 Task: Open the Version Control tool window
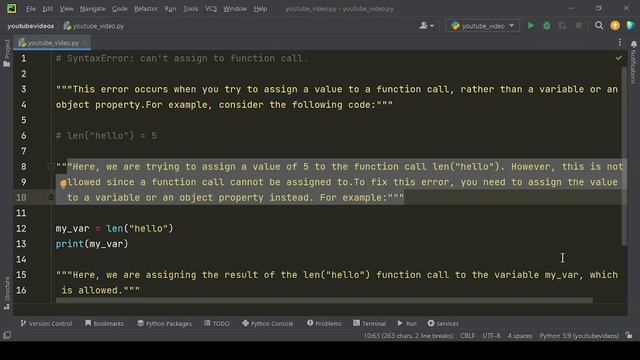(46, 323)
